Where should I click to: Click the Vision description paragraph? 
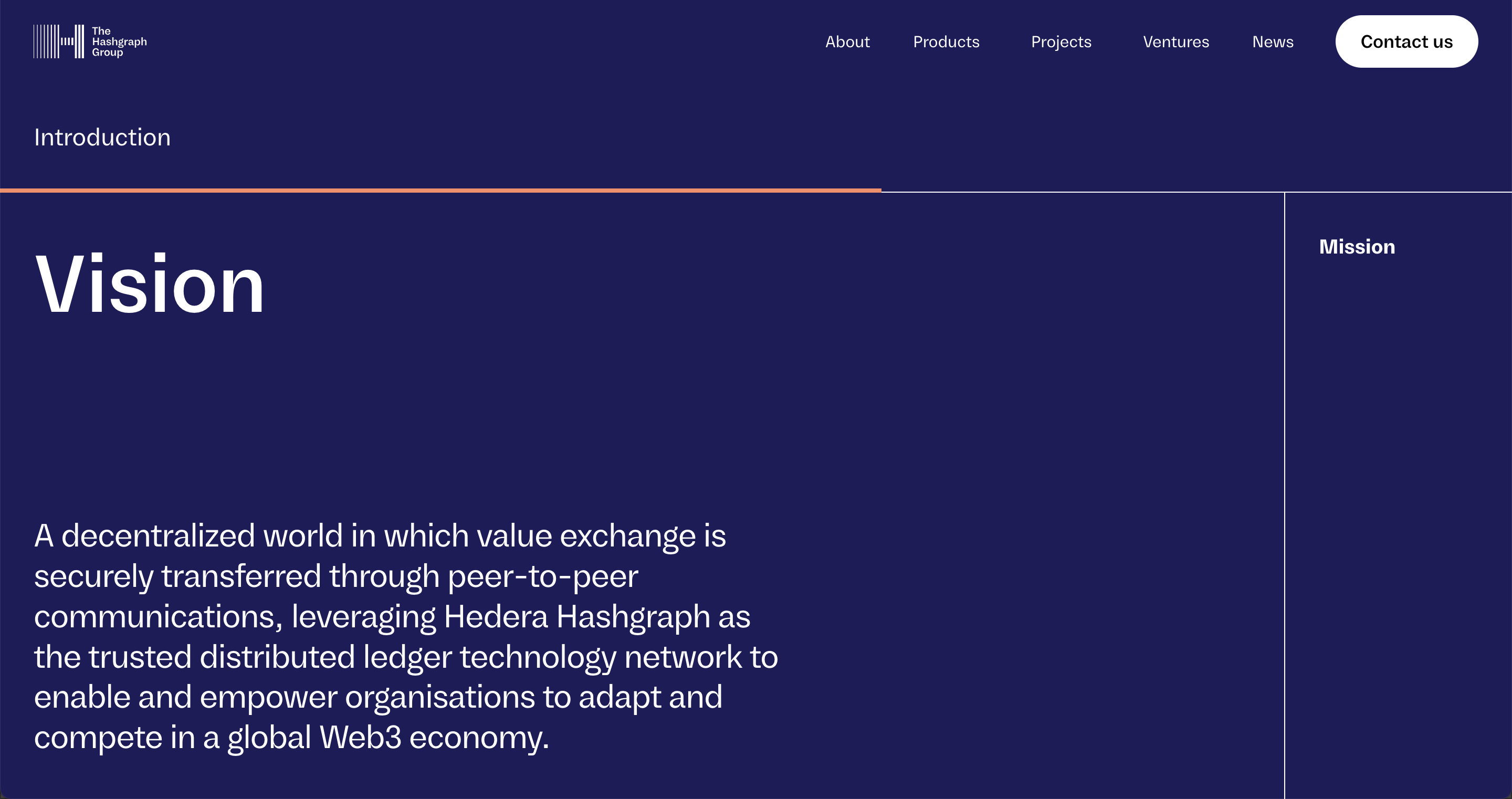pos(405,636)
